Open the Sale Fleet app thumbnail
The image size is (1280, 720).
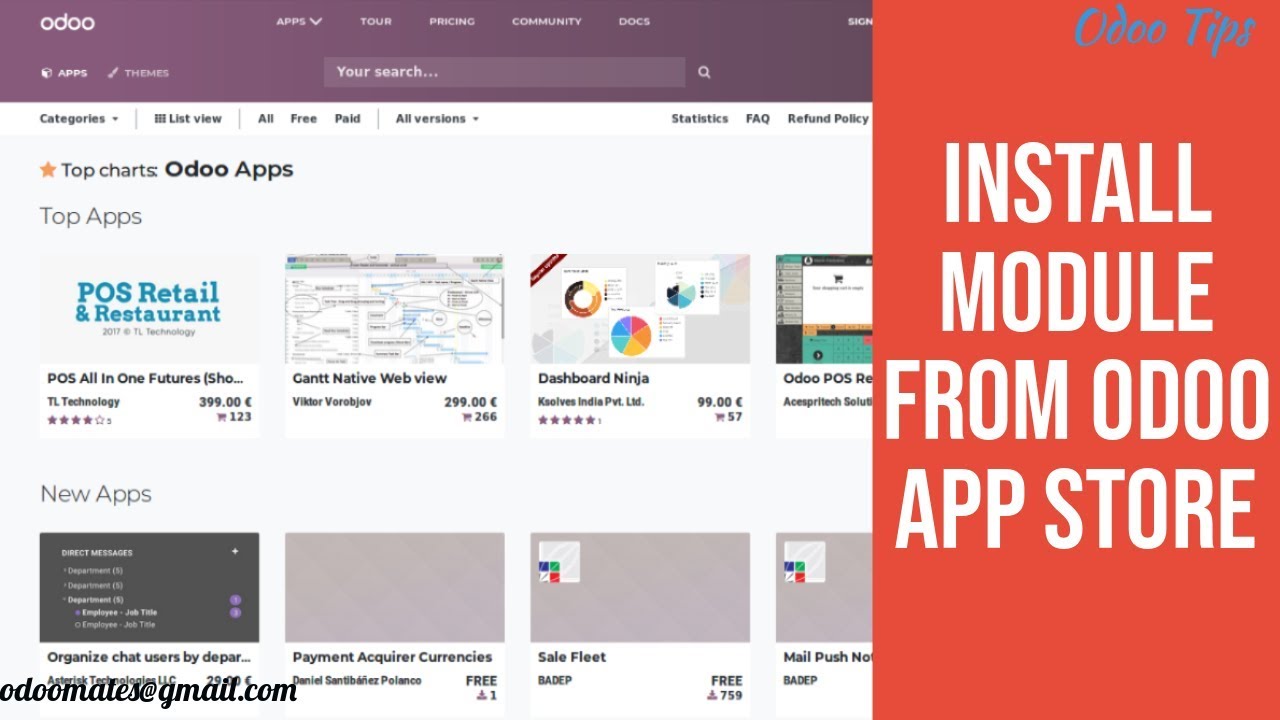coord(640,587)
